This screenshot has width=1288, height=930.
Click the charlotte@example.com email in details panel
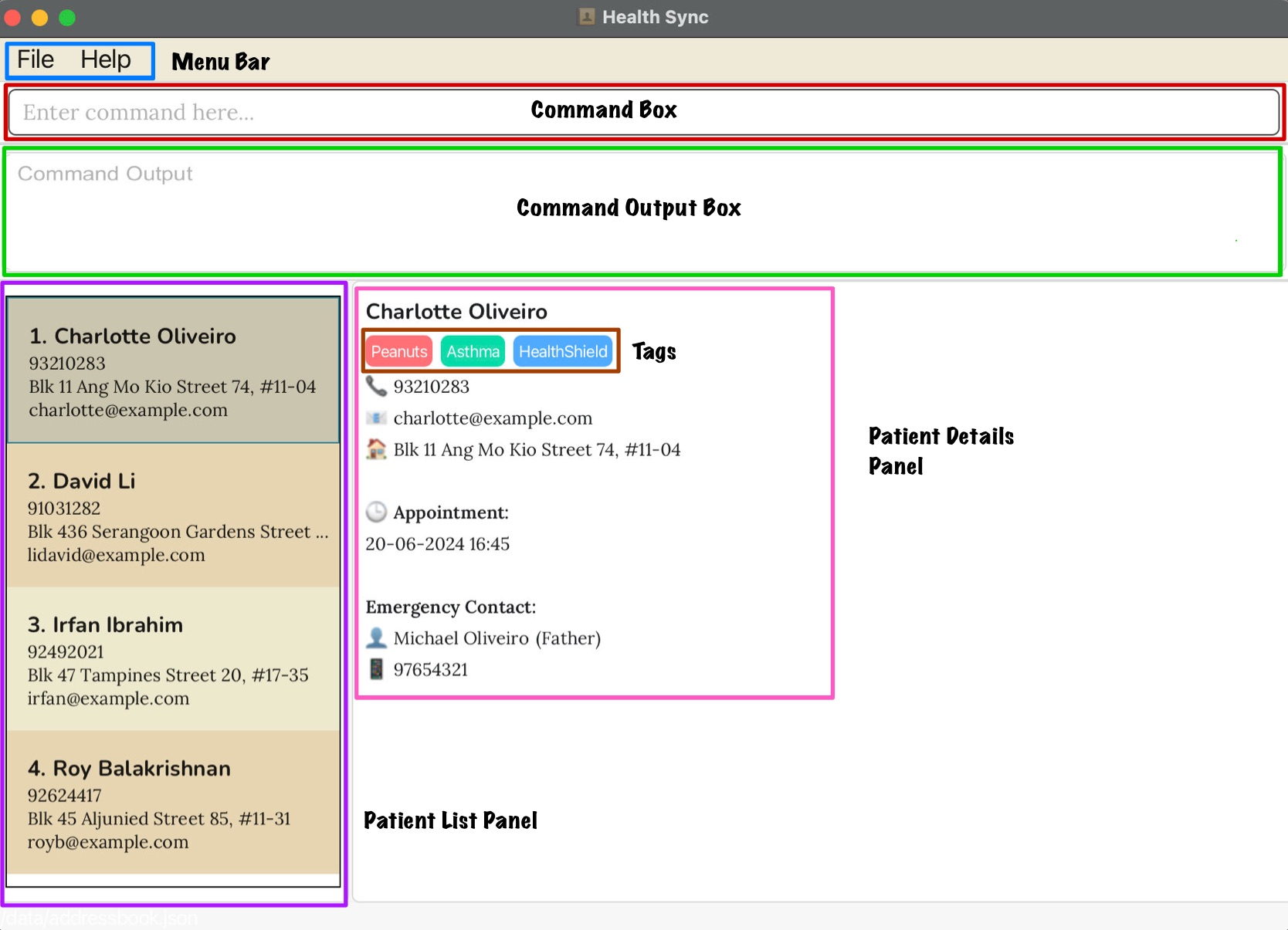(493, 418)
